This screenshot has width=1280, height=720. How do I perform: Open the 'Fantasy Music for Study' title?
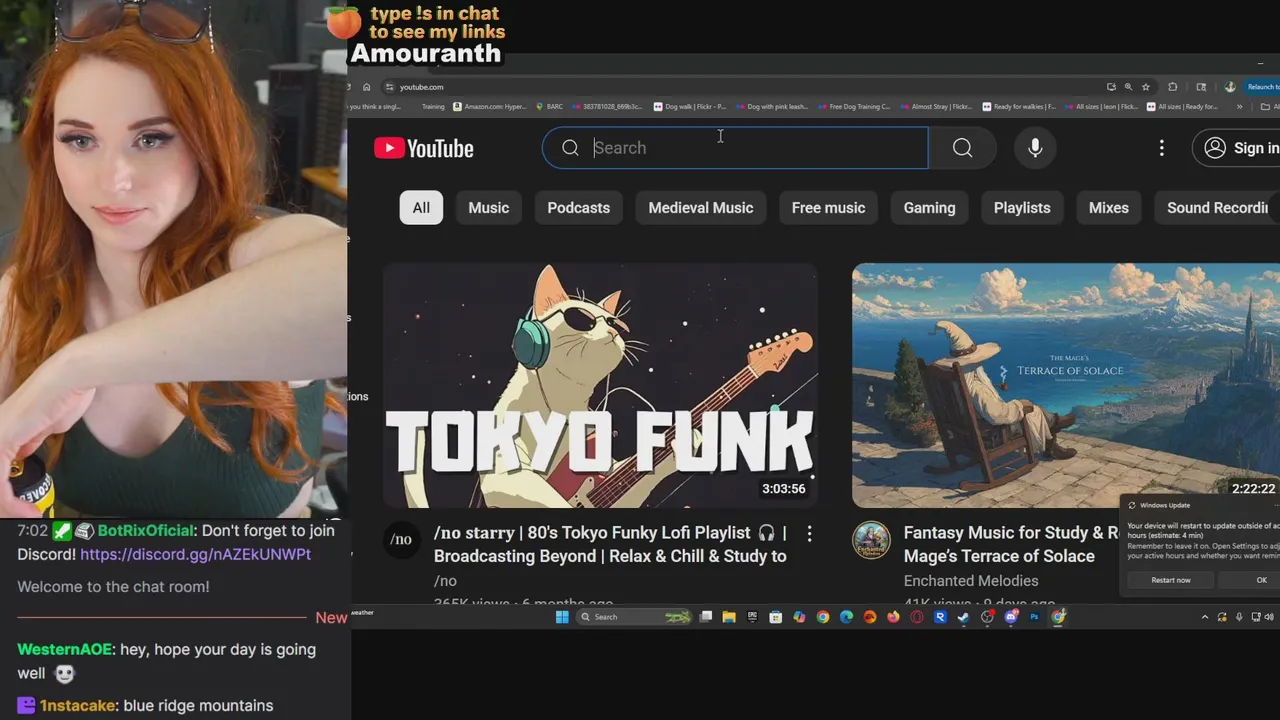tap(1011, 544)
